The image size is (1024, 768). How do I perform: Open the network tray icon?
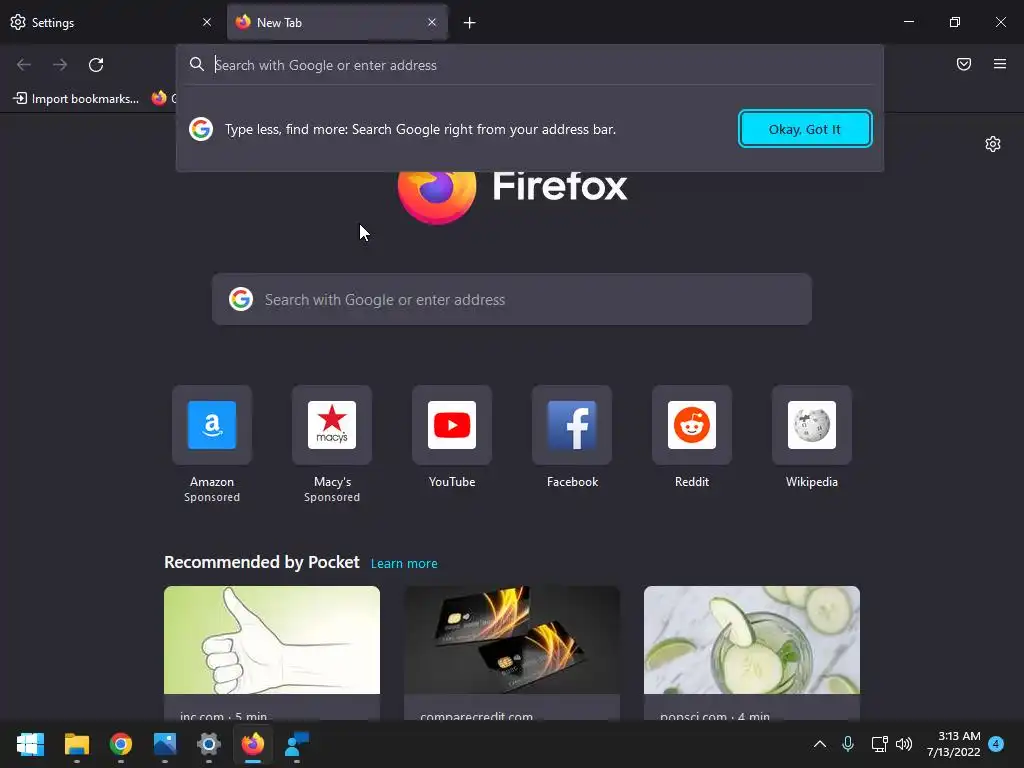point(879,744)
